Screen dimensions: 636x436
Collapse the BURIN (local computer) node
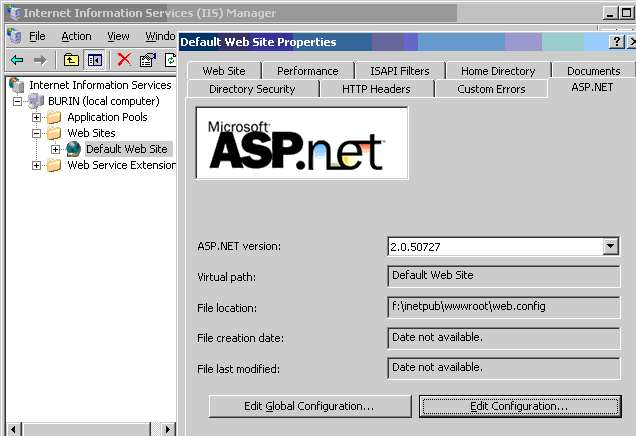(17, 101)
